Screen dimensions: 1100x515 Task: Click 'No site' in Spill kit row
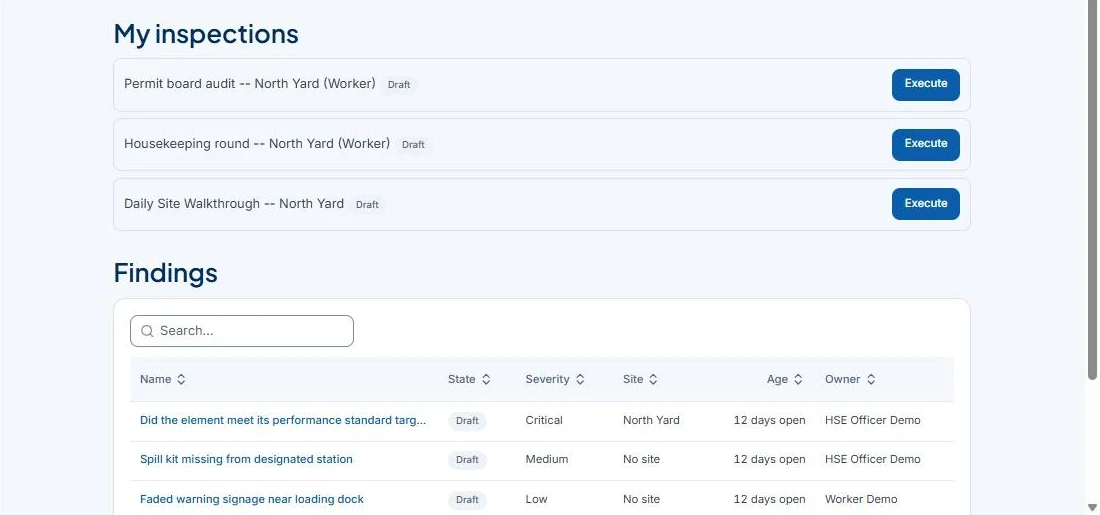click(x=641, y=459)
